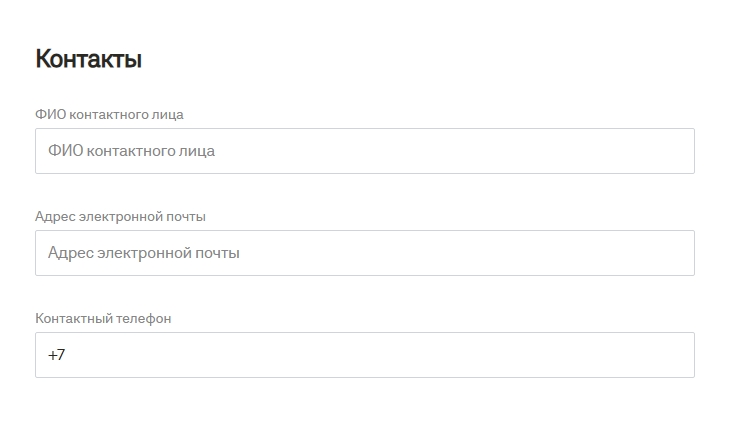Select the first field under Контакты

click(x=364, y=151)
